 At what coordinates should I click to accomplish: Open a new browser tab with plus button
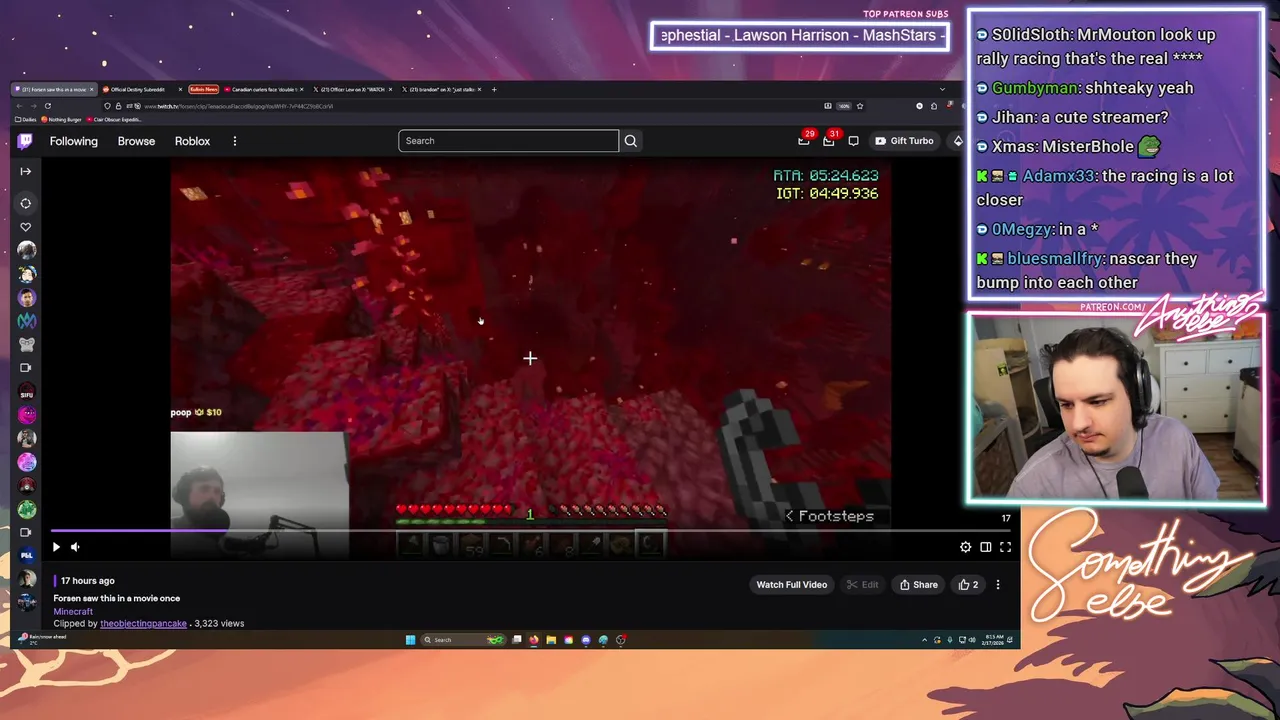494,89
